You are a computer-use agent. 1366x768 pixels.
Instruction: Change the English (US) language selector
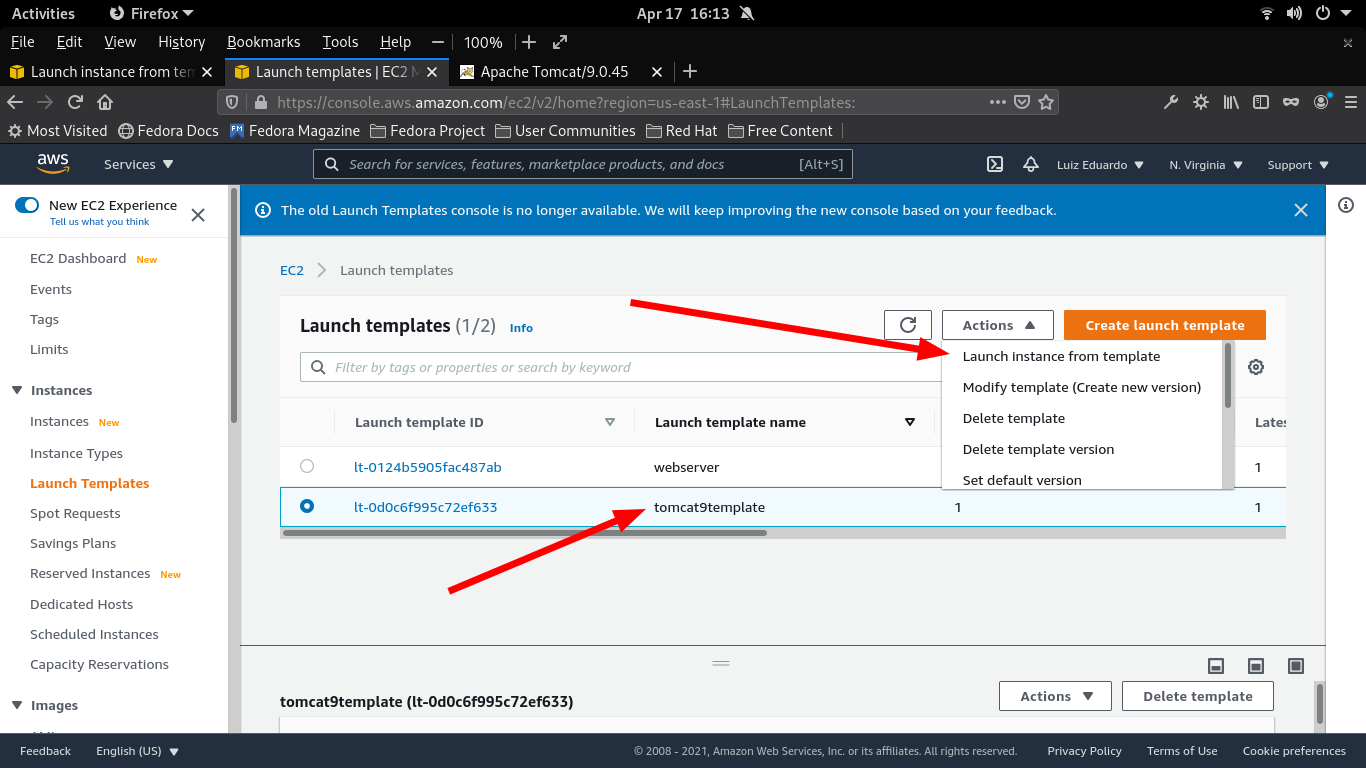tap(137, 751)
